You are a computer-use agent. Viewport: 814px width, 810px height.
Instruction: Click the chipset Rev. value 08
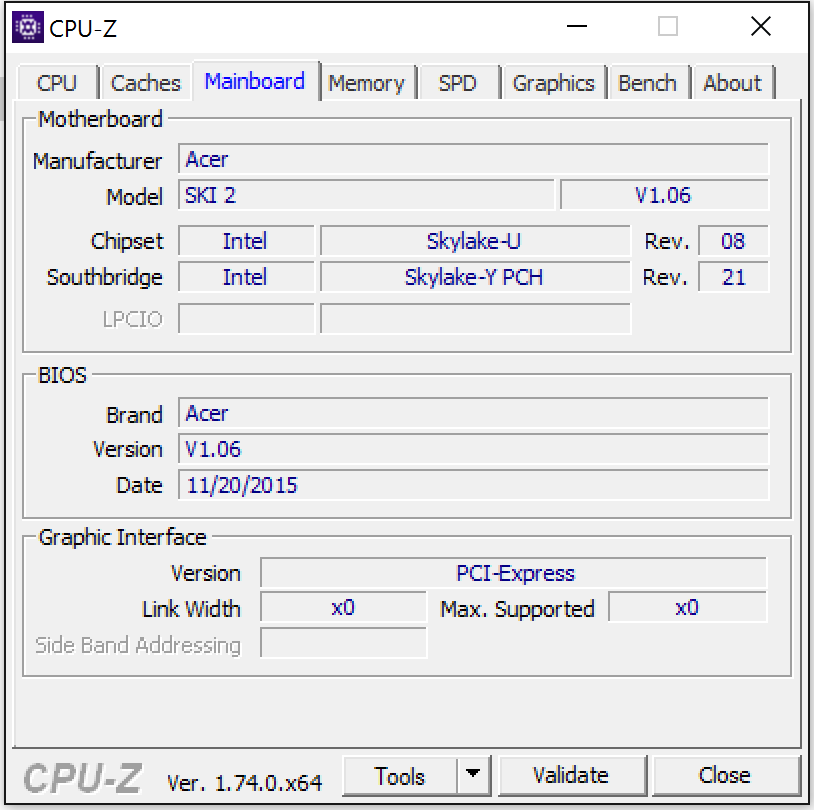(x=733, y=241)
